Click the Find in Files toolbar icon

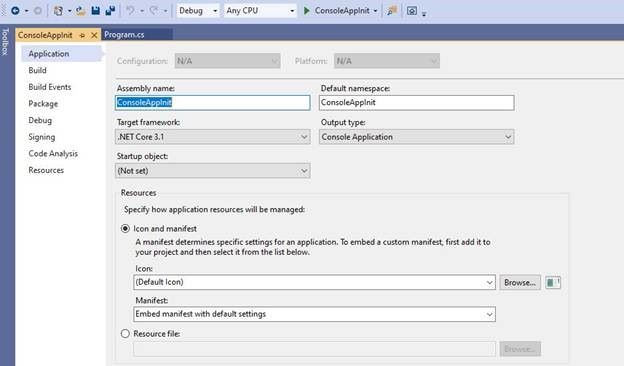tap(392, 11)
